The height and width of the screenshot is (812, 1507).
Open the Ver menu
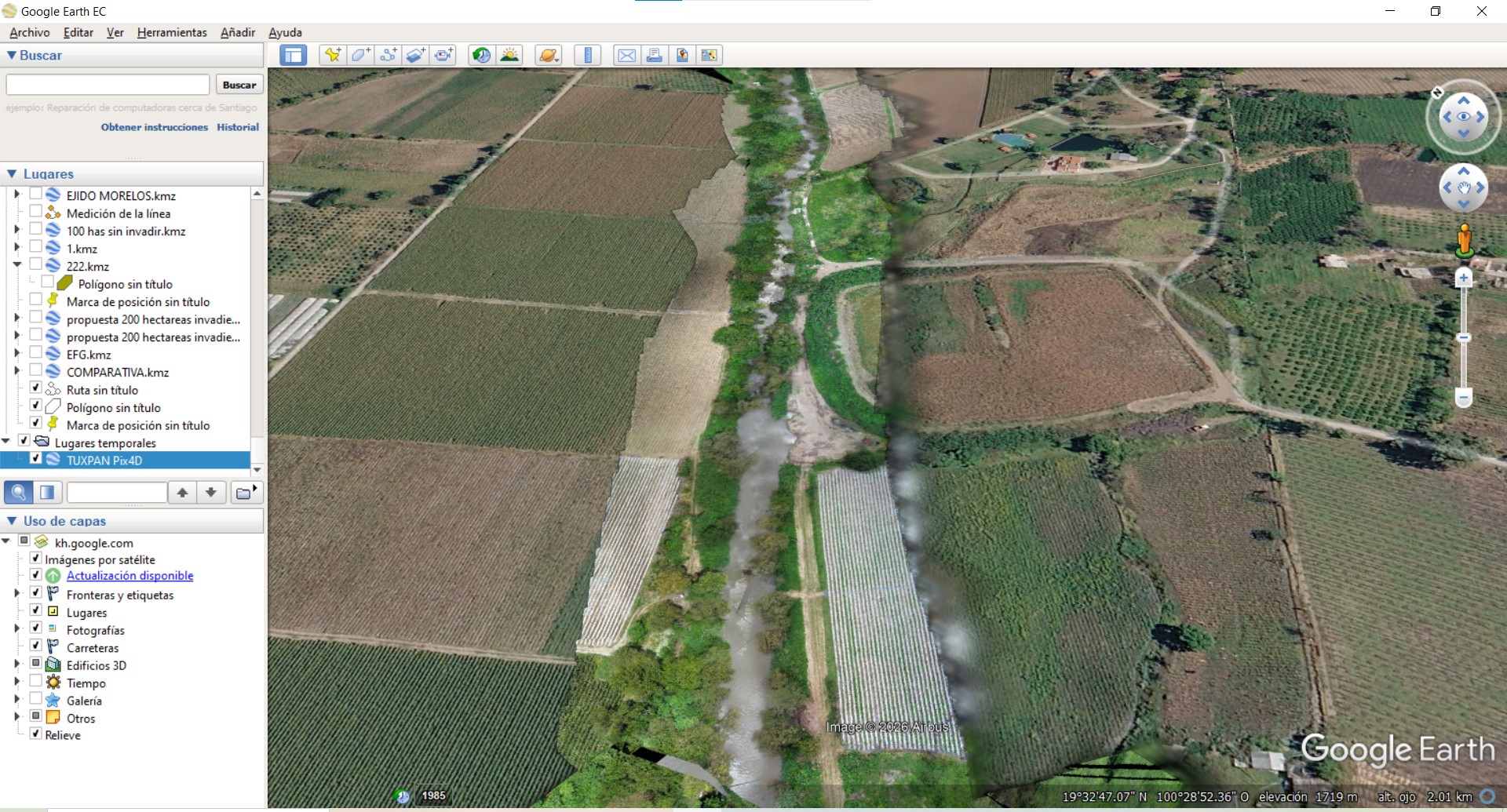(115, 32)
